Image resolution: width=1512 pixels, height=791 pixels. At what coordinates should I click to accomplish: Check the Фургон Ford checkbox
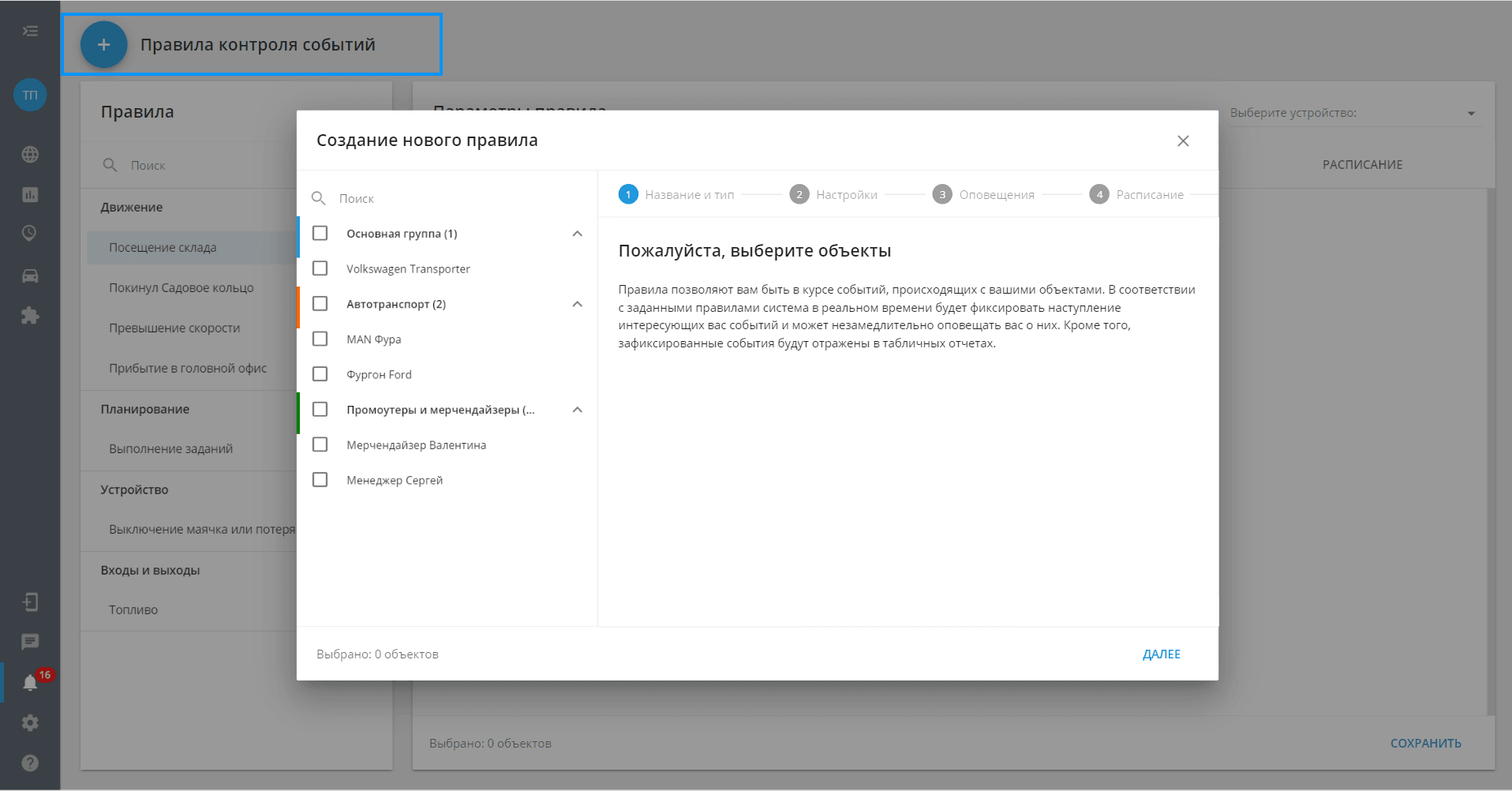(320, 374)
